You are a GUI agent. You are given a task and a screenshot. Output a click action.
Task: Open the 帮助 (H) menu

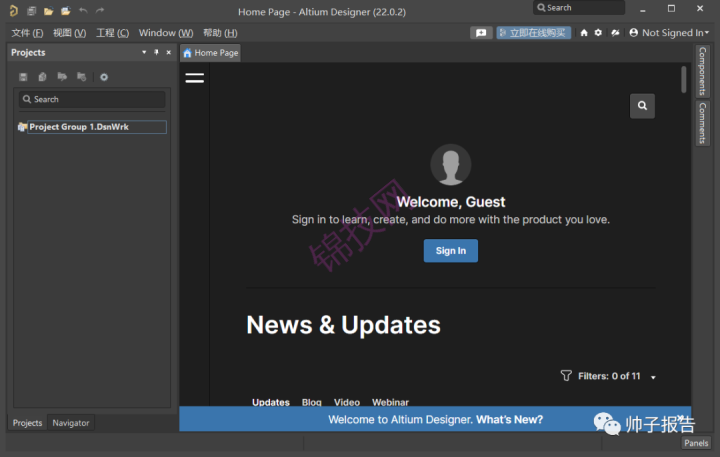pyautogui.click(x=220, y=33)
